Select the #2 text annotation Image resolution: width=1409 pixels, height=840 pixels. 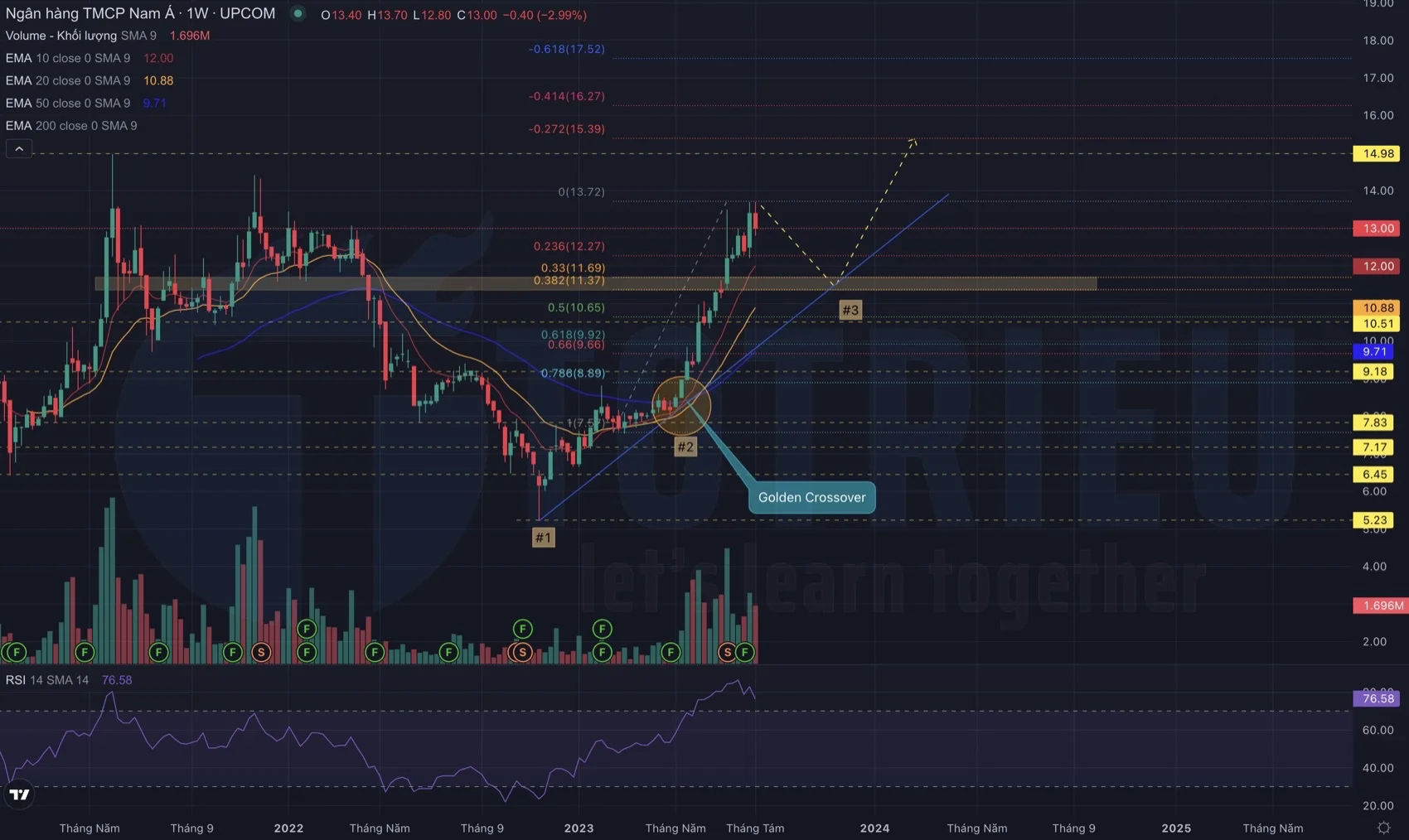pyautogui.click(x=685, y=447)
